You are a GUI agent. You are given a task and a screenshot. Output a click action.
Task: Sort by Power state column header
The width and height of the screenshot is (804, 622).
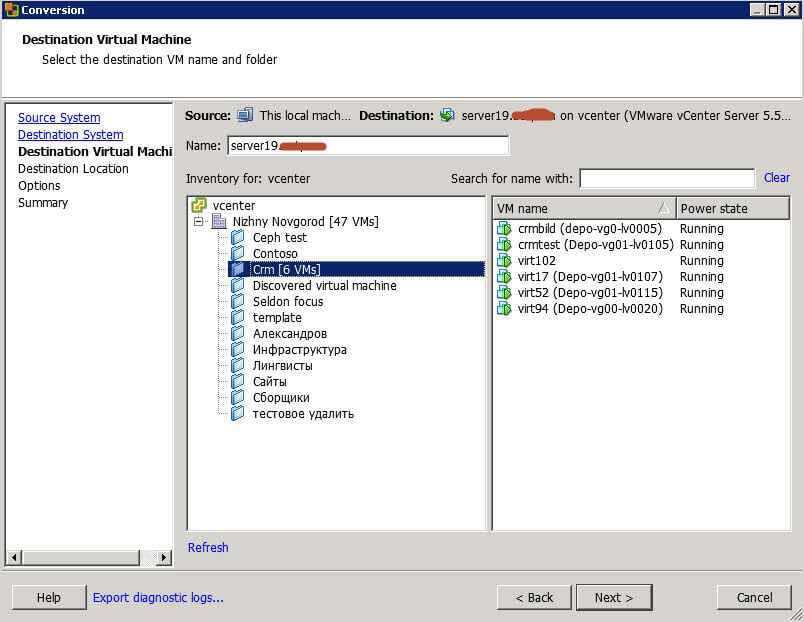pyautogui.click(x=730, y=209)
